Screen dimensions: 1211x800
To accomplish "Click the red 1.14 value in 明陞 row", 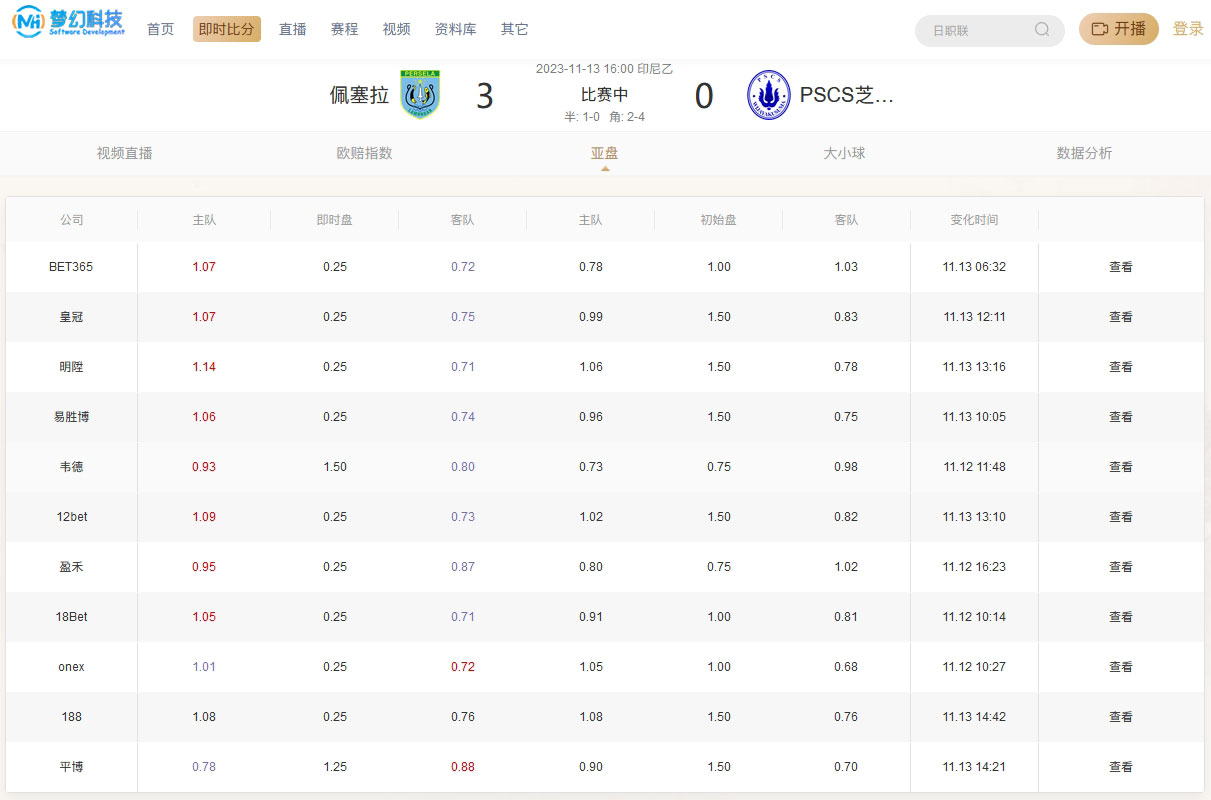I will point(204,367).
